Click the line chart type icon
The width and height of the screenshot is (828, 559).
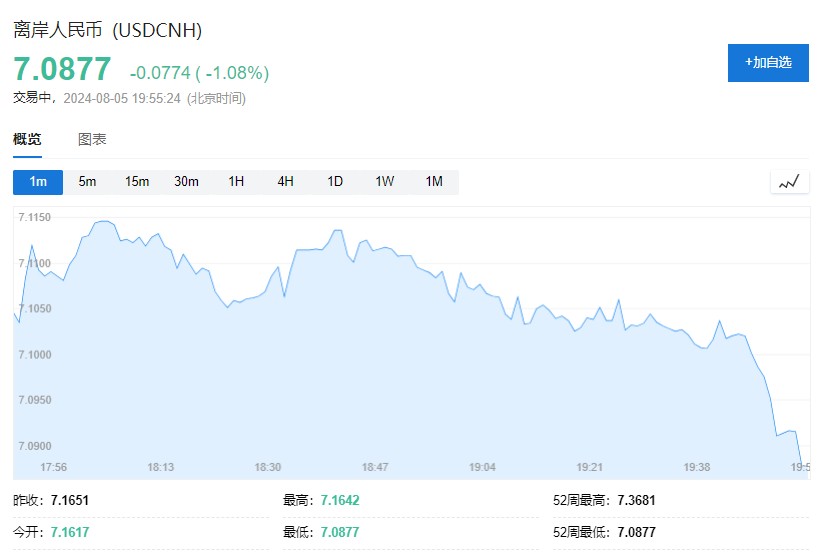(x=789, y=182)
